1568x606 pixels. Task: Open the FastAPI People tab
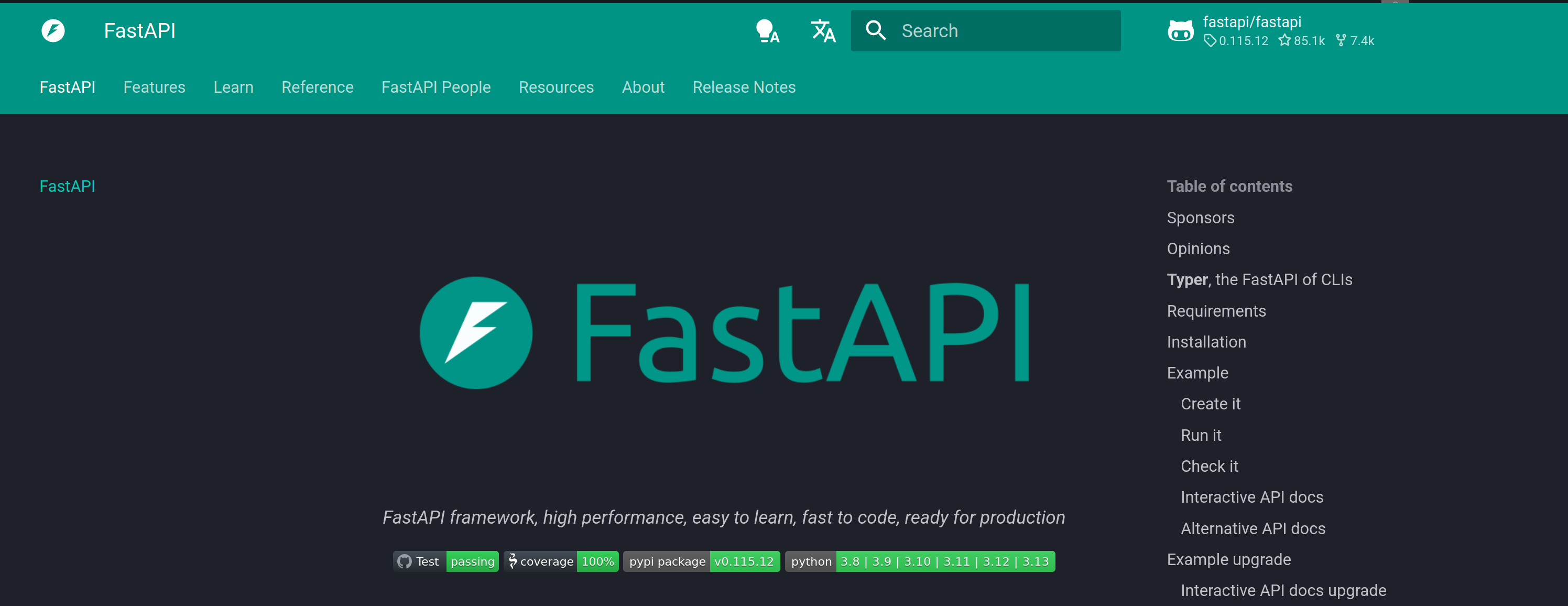point(436,87)
